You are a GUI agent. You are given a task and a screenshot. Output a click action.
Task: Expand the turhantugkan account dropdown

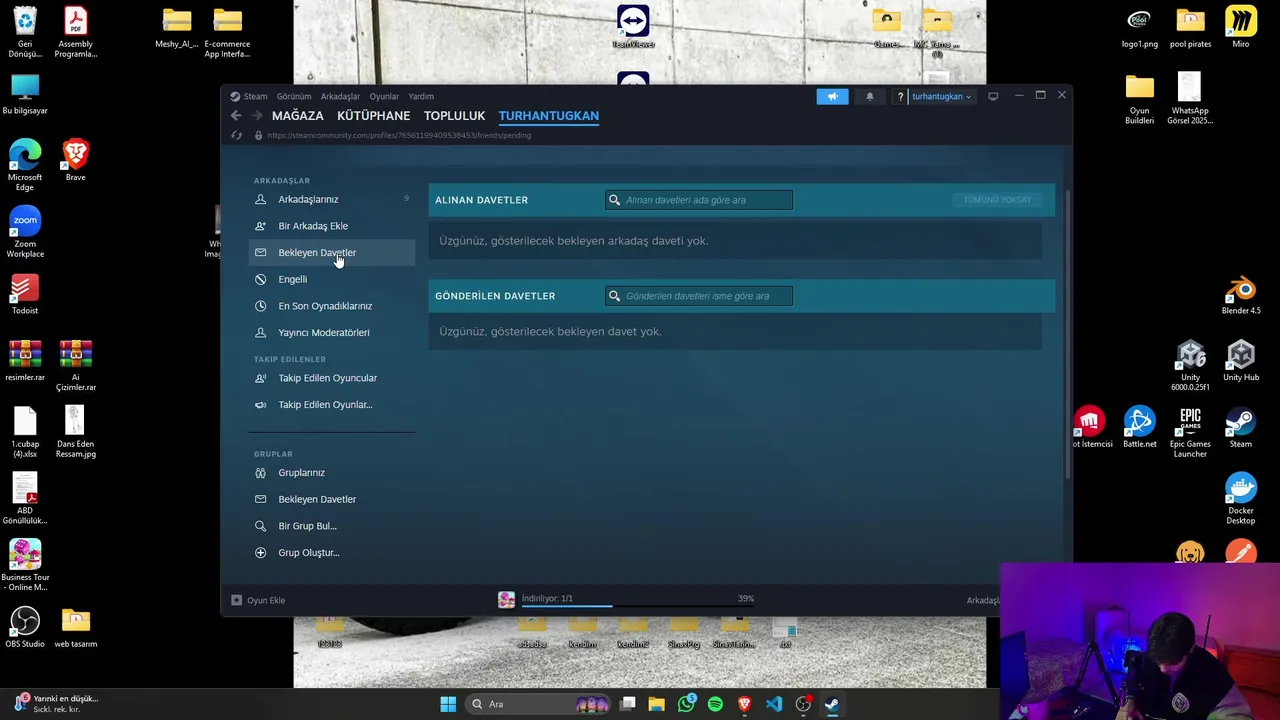(941, 96)
